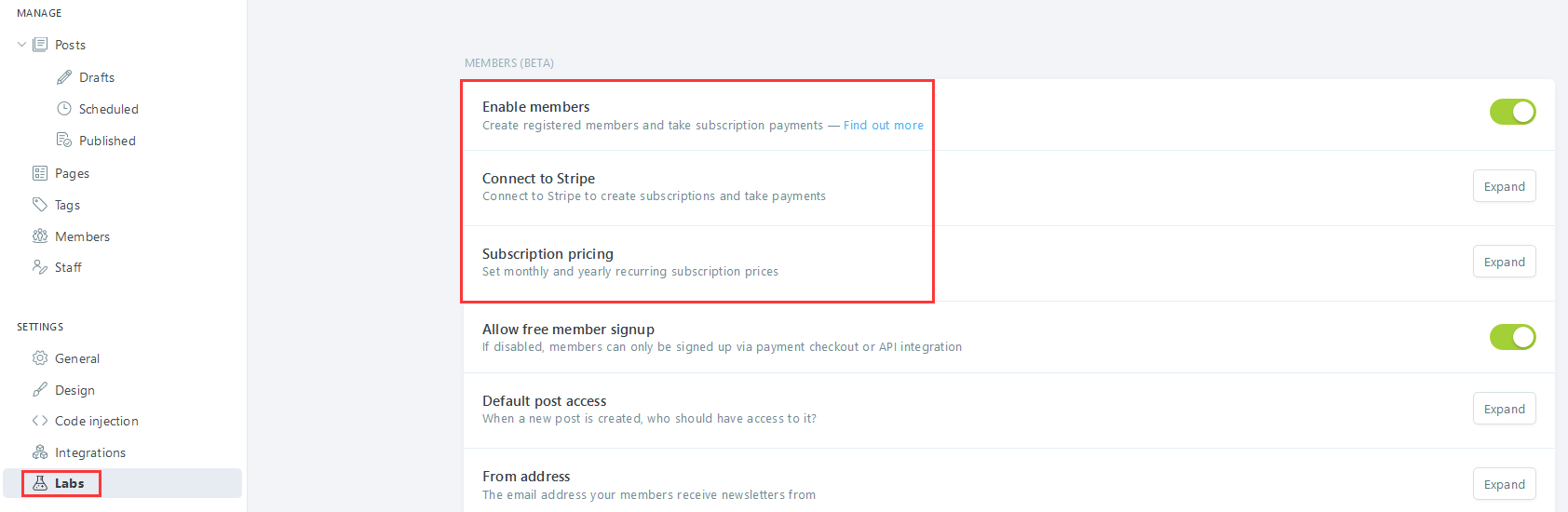Collapse the Posts tree chevron
This screenshot has height=512, width=1568.
22,45
